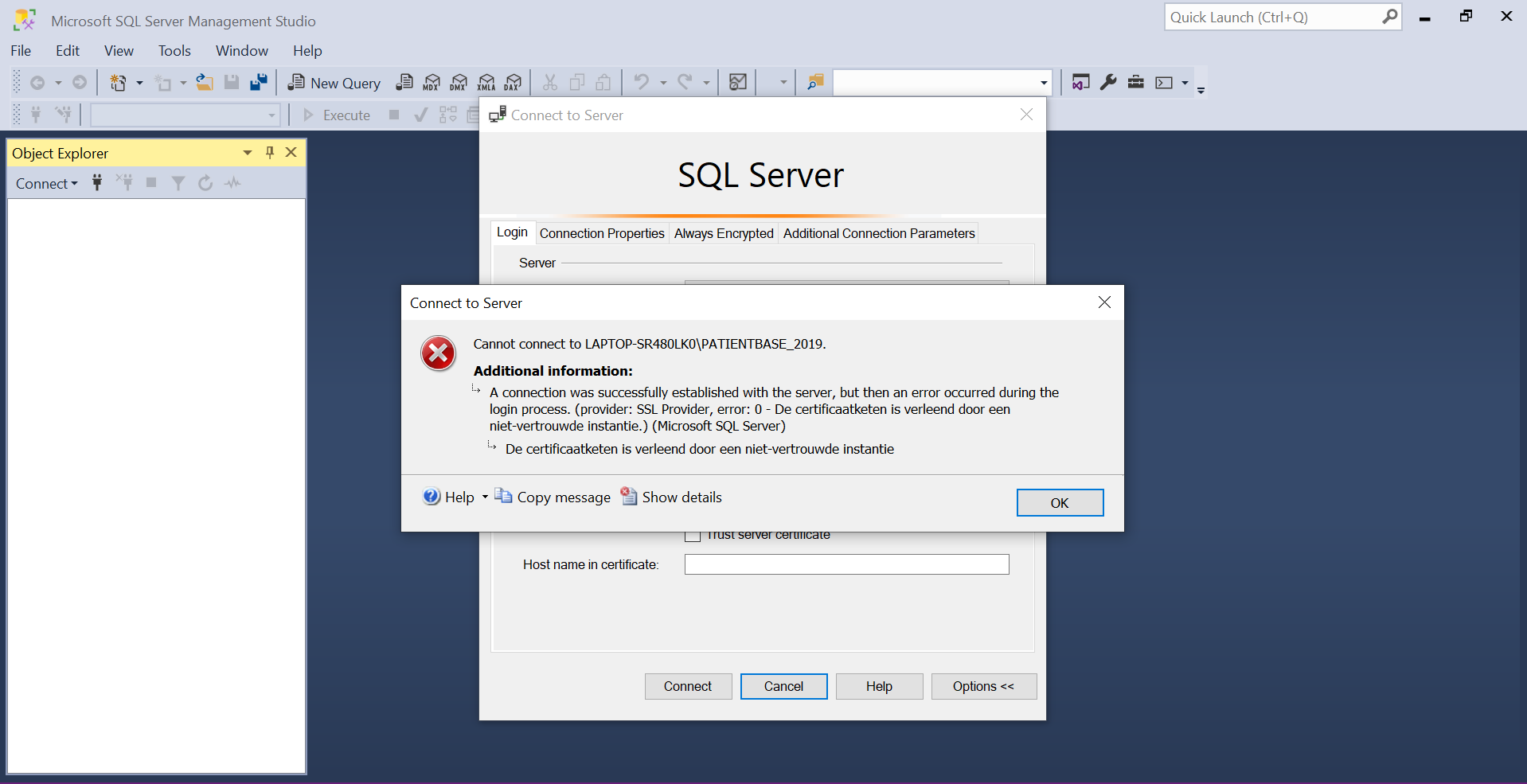Switch to Connection Properties tab
Viewport: 1527px width, 784px height.
click(x=602, y=233)
